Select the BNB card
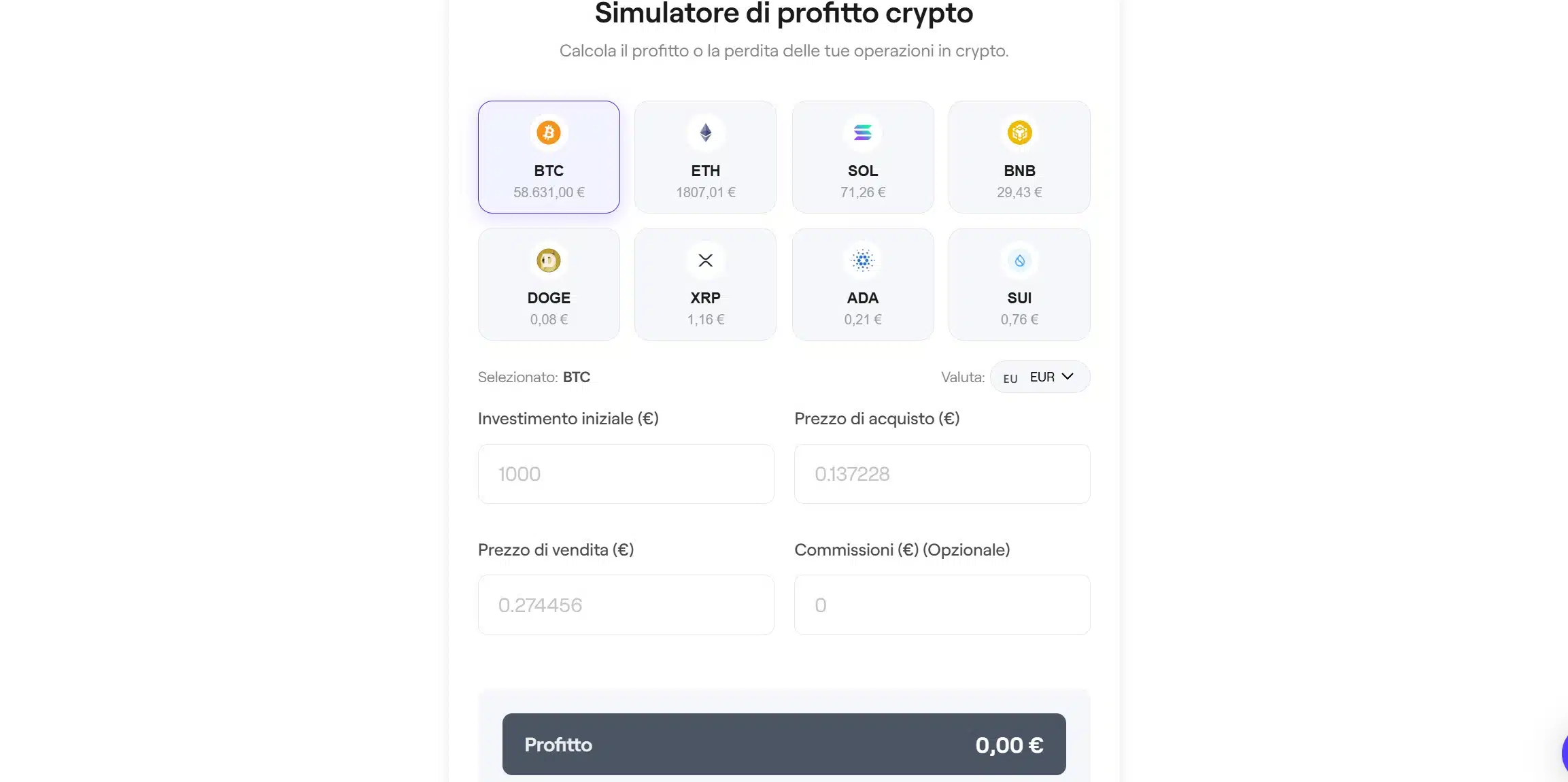 1019,157
